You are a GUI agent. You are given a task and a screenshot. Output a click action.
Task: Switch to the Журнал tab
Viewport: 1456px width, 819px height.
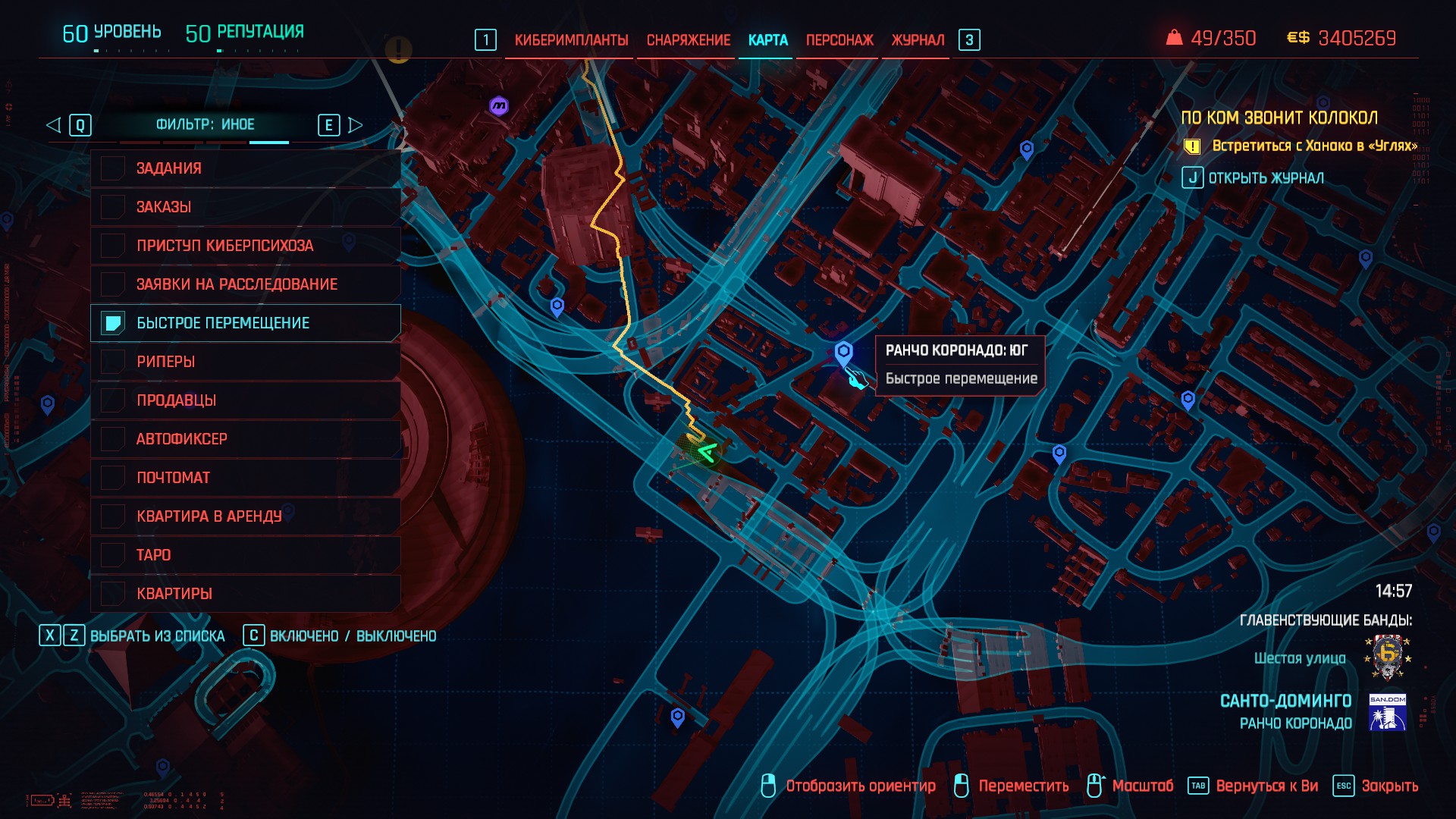[x=918, y=40]
